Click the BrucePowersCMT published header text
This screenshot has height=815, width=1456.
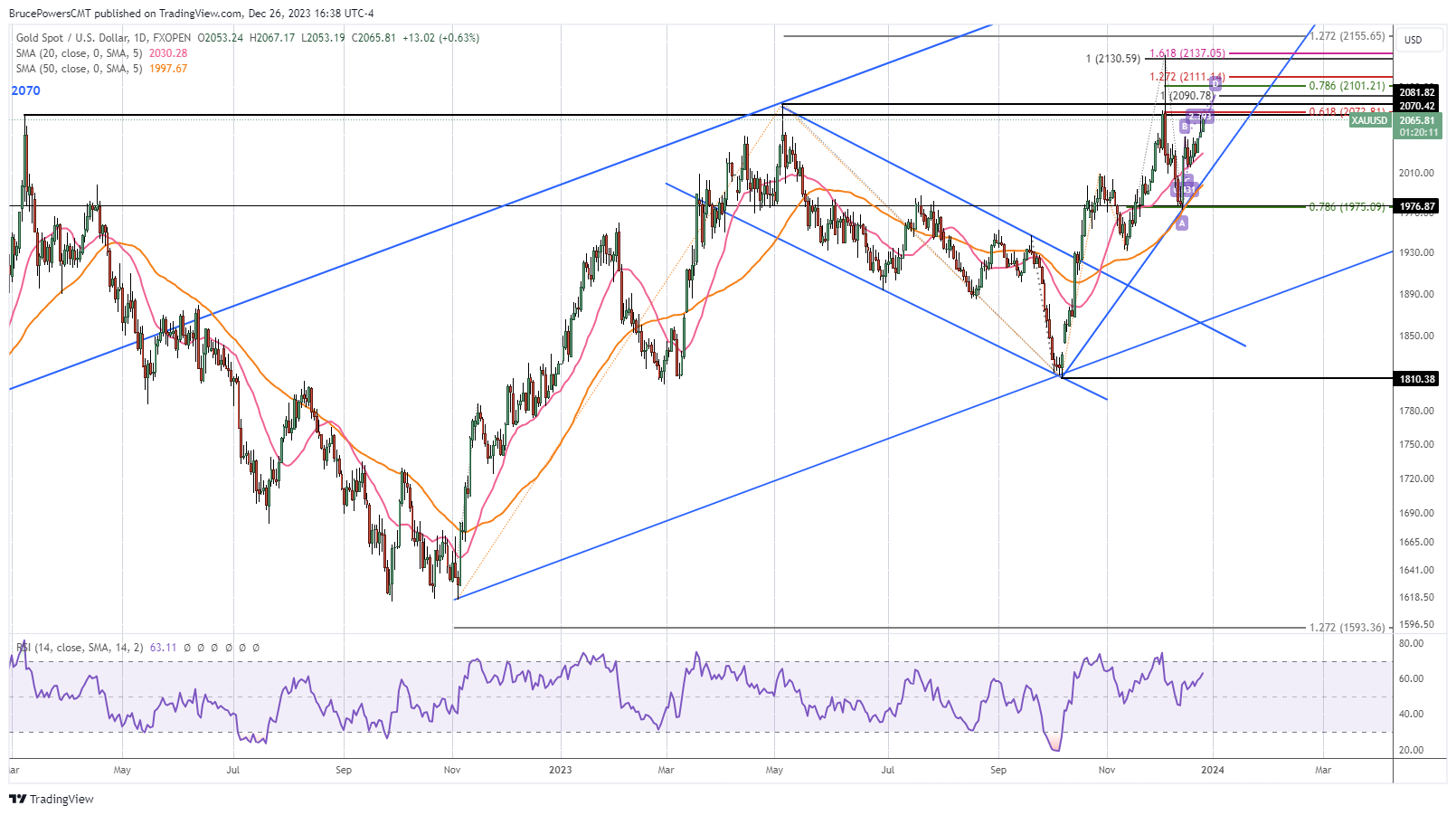pos(192,14)
